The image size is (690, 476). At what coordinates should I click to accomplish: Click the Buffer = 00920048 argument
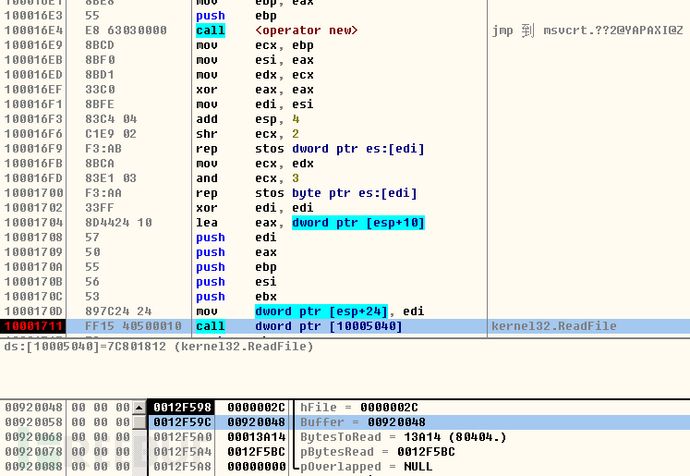pyautogui.click(x=363, y=422)
